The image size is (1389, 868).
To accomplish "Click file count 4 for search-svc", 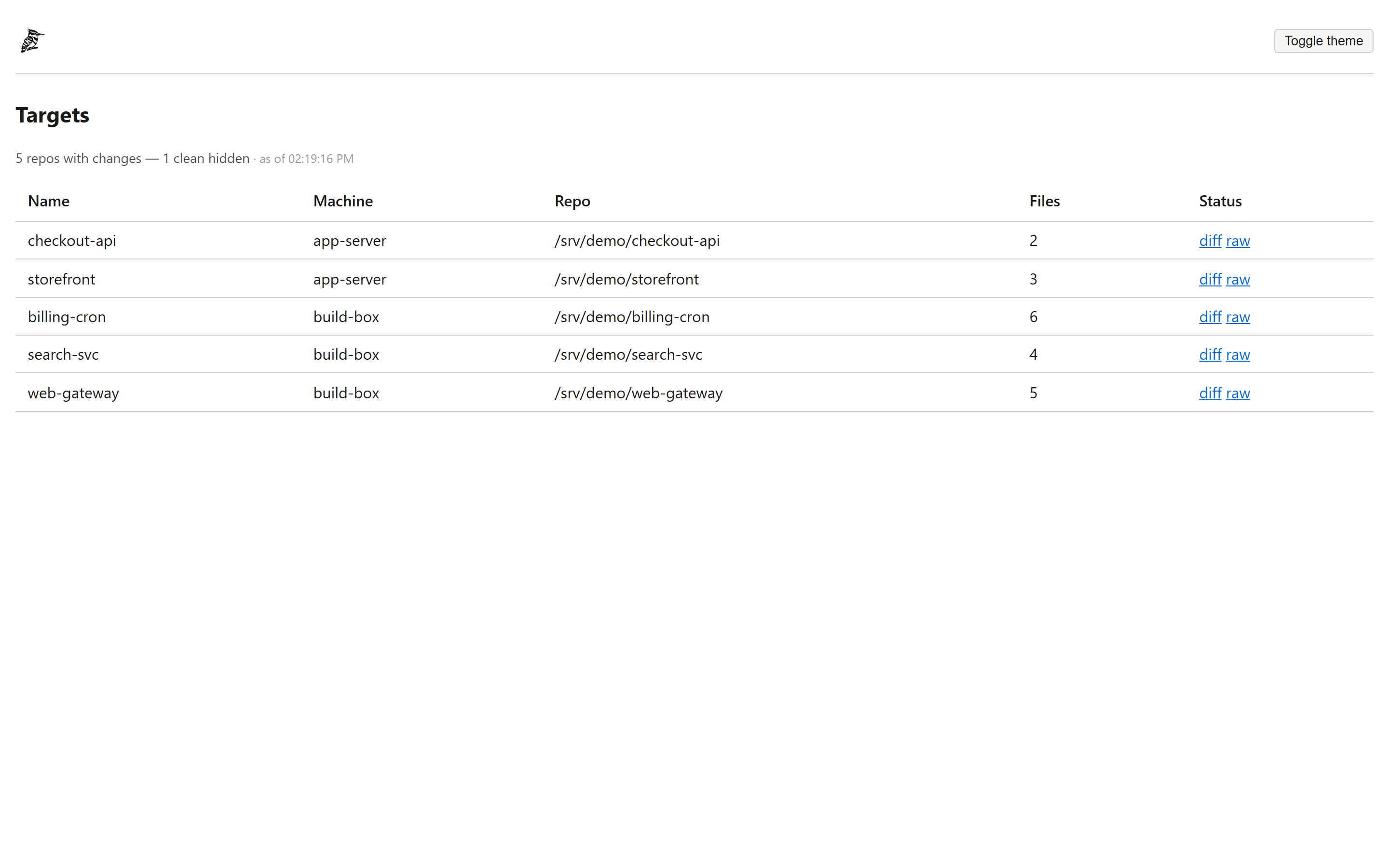I will (x=1033, y=354).
